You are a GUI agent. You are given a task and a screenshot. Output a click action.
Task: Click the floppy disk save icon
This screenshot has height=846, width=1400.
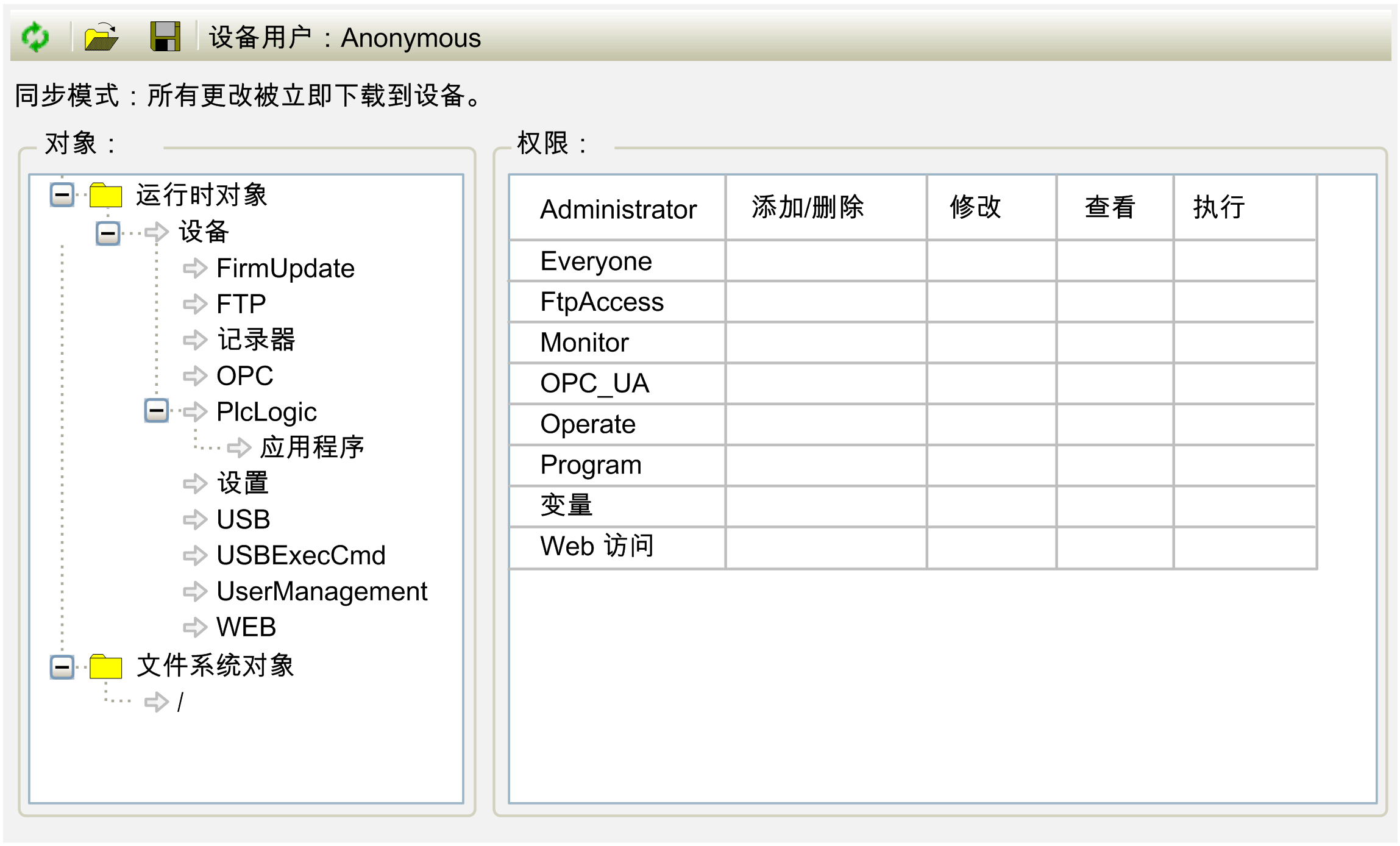click(165, 37)
